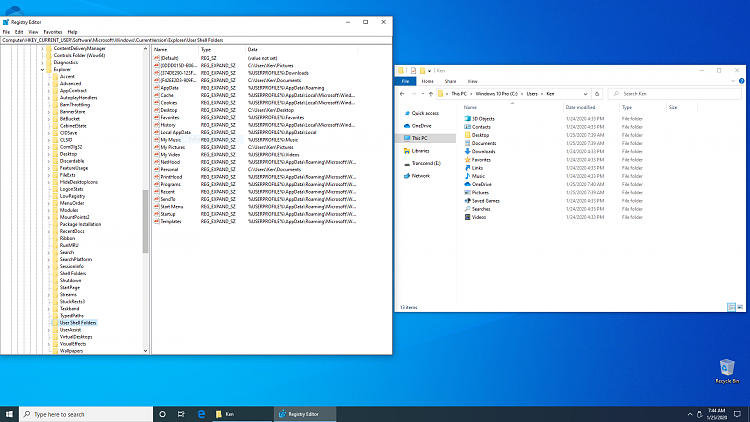Select the (Default) registry value

point(169,58)
